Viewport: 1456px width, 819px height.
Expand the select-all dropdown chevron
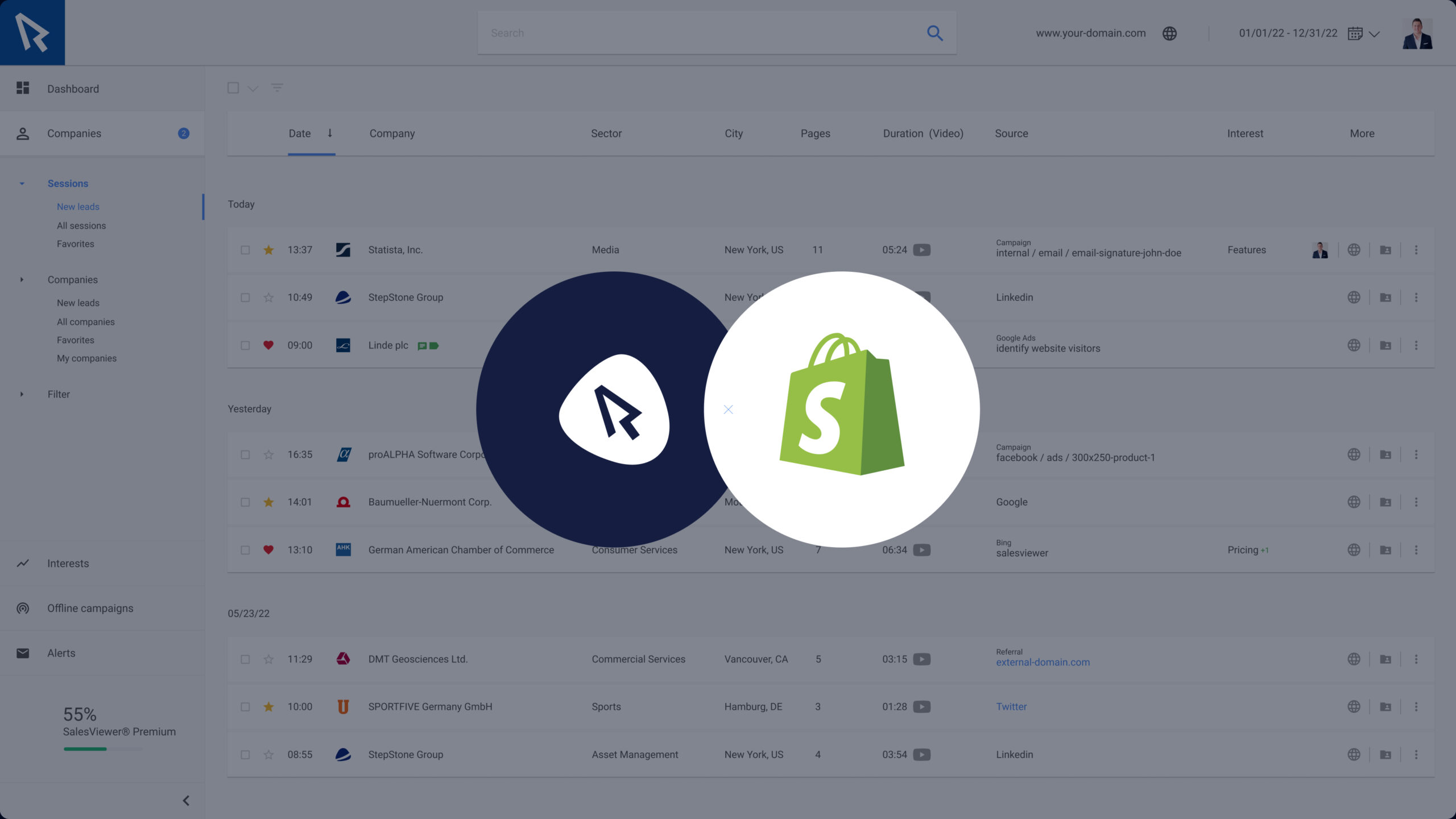pyautogui.click(x=253, y=89)
